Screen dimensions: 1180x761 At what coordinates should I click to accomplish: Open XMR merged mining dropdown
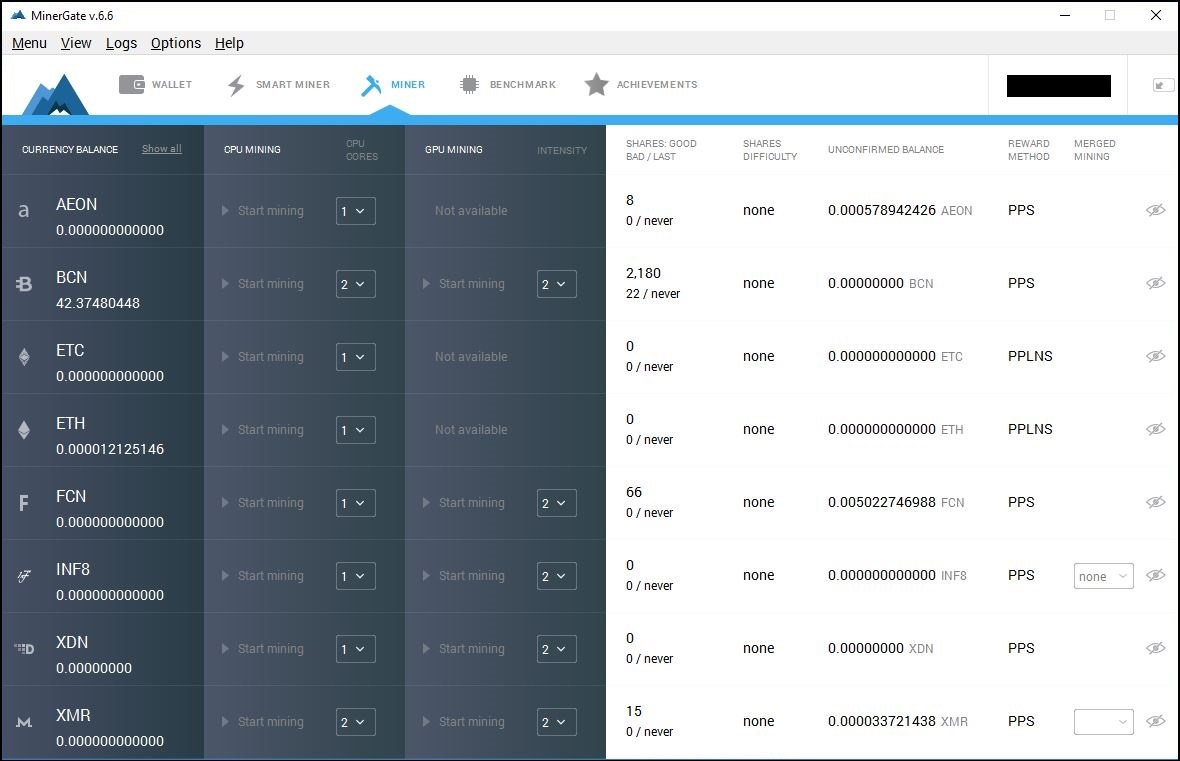(1103, 722)
